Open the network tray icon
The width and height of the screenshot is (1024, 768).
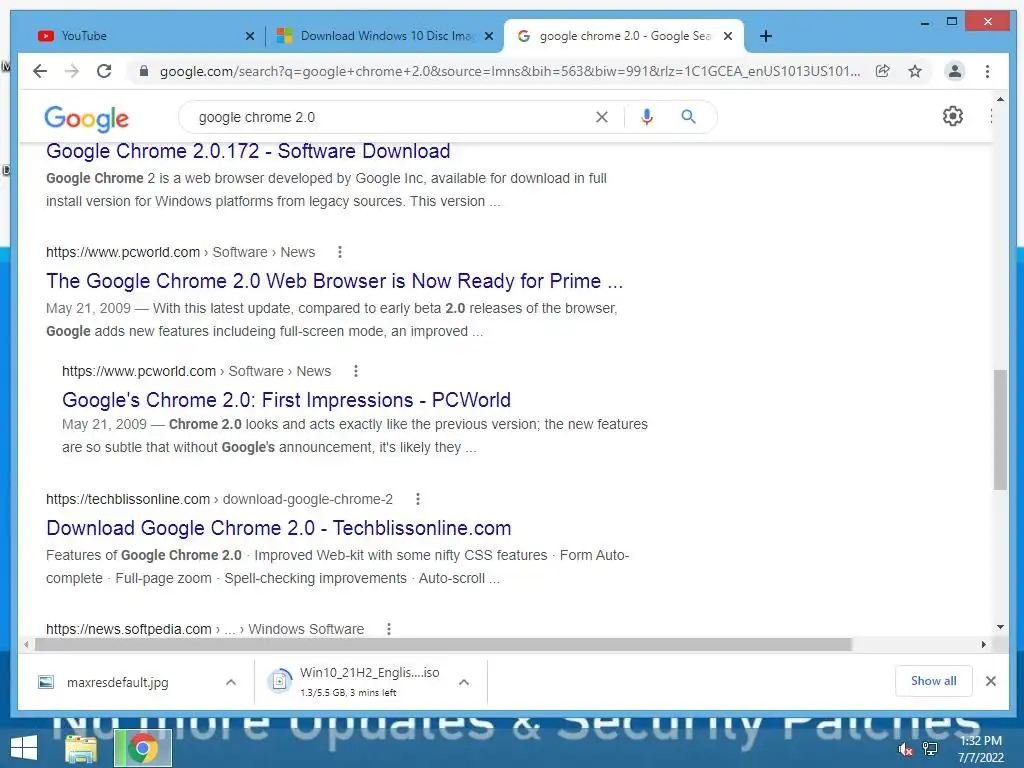930,749
